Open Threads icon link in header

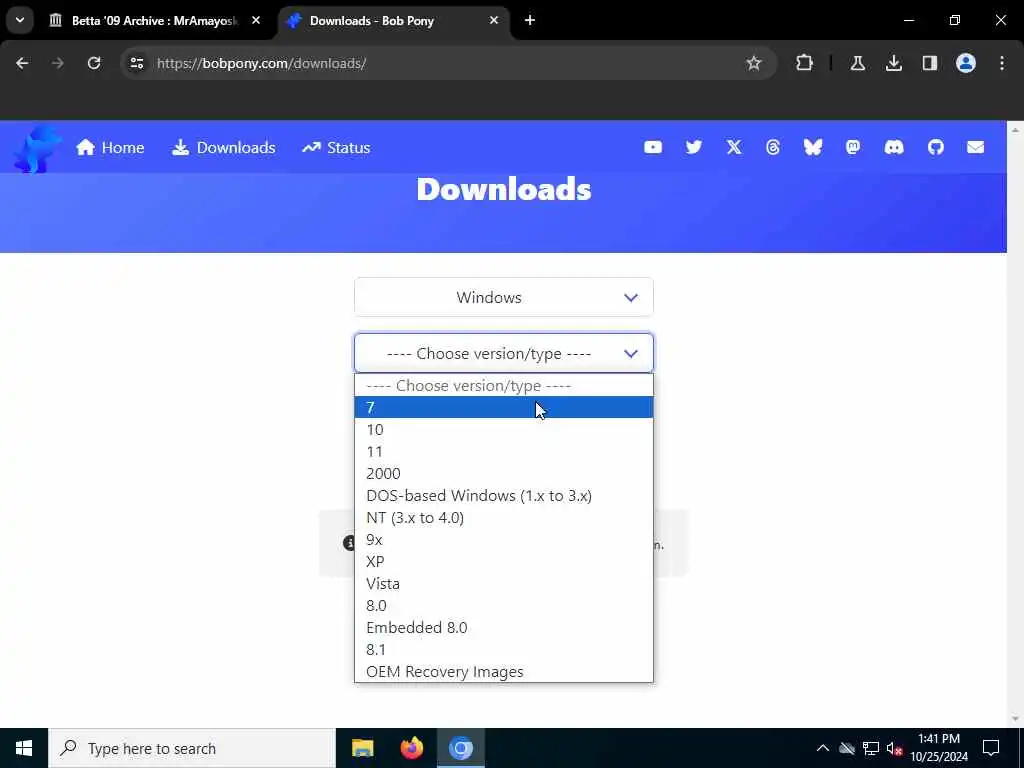(773, 148)
